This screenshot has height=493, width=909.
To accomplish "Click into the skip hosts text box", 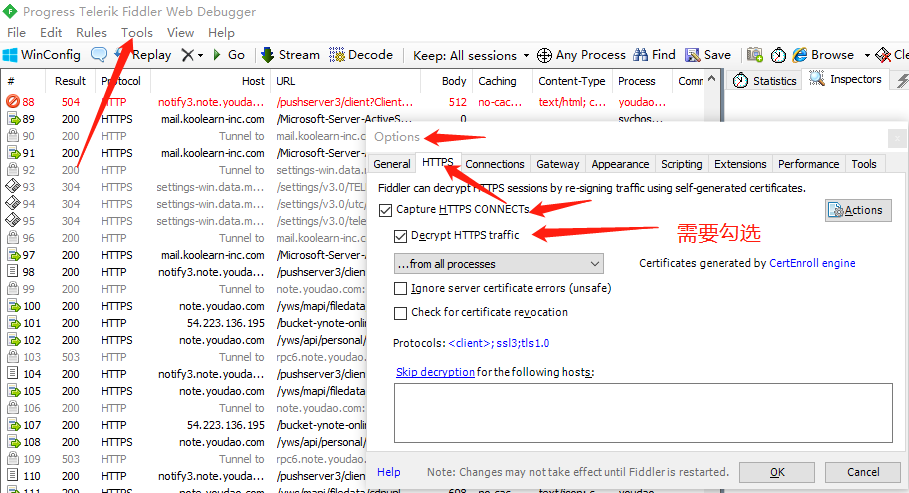I will [x=643, y=413].
